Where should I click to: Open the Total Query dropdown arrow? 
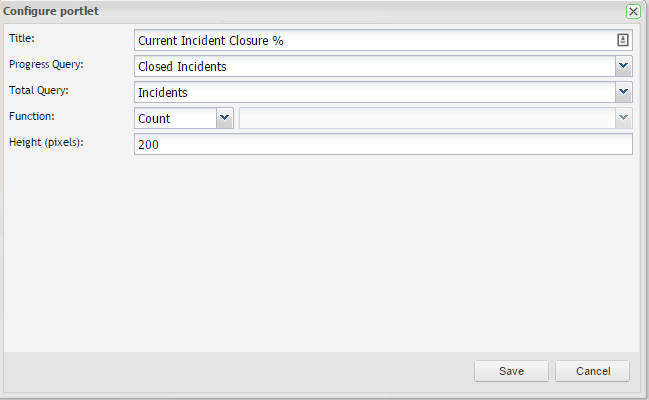pos(623,92)
